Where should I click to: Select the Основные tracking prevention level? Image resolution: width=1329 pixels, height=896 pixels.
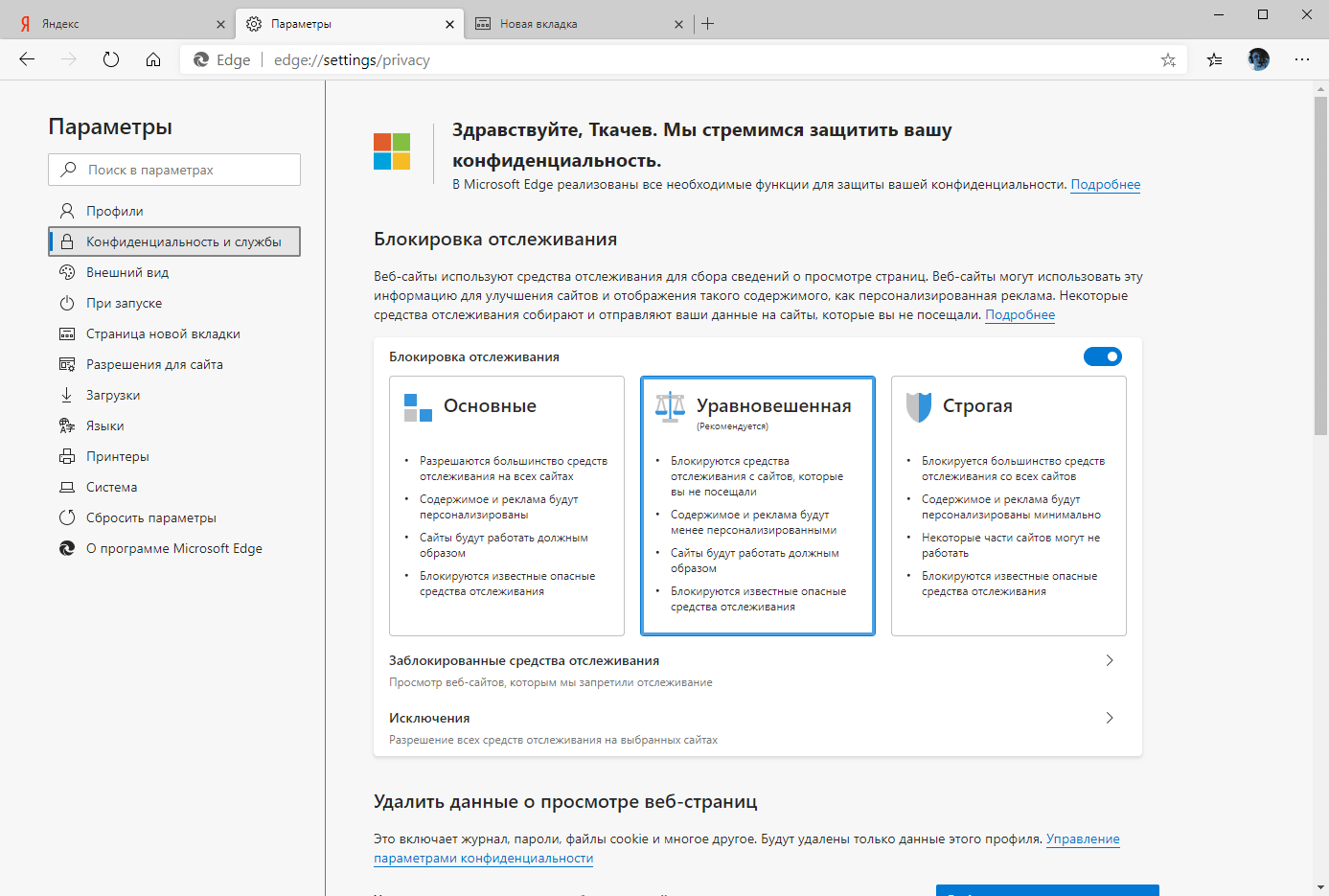point(507,506)
